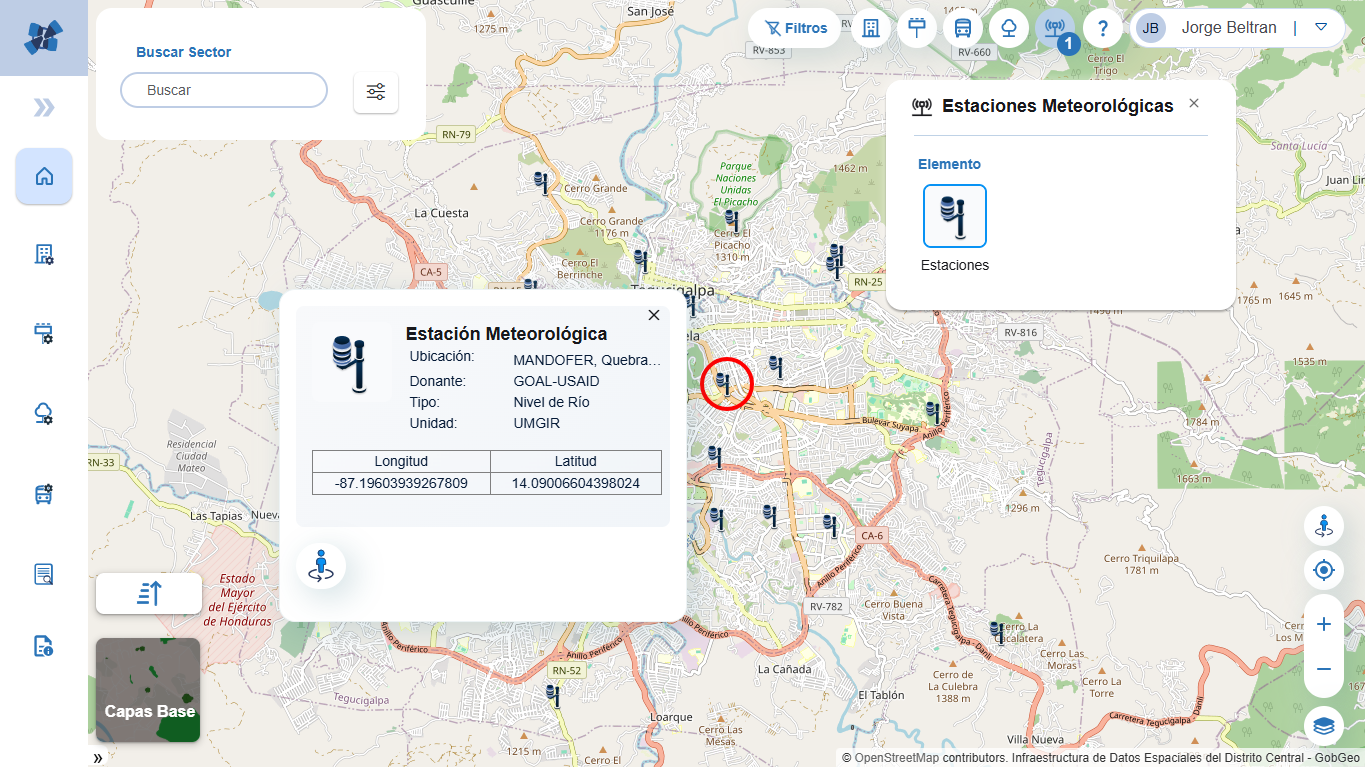The height and width of the screenshot is (767, 1365).
Task: Close the Estación Meteorológica popup
Action: pos(654,315)
